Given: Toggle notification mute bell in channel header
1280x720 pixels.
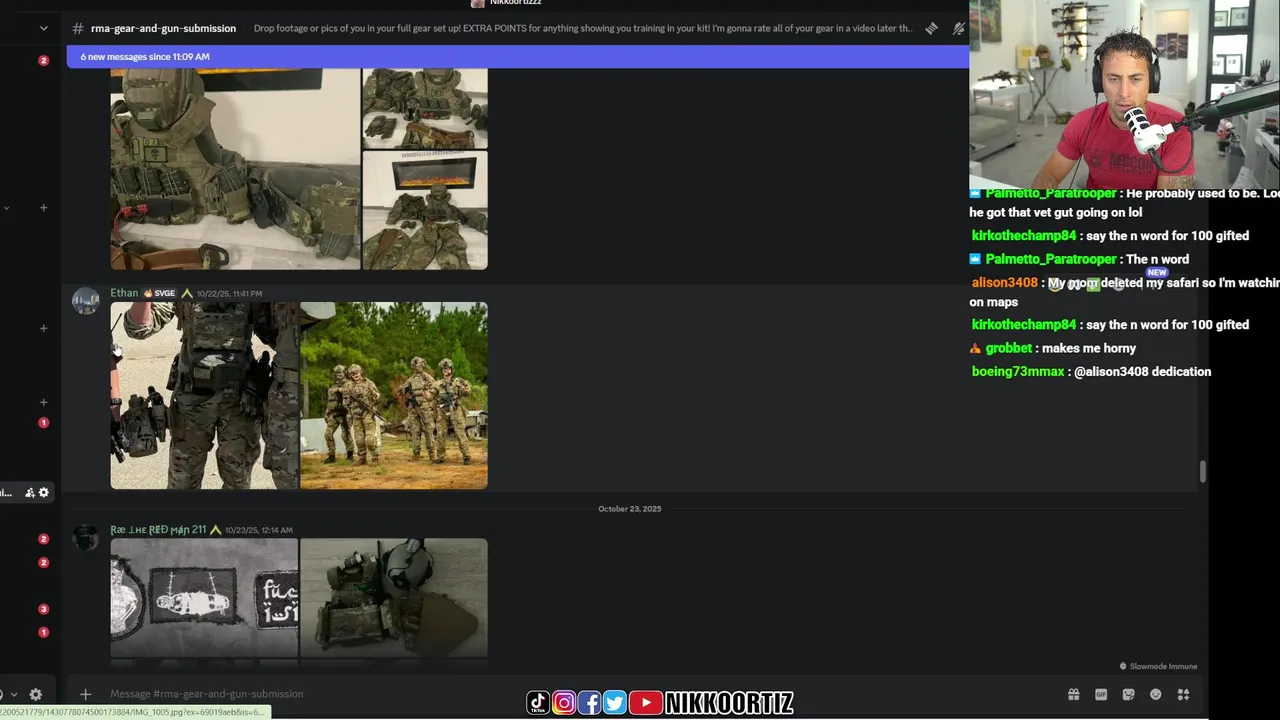Looking at the screenshot, I should [x=959, y=28].
